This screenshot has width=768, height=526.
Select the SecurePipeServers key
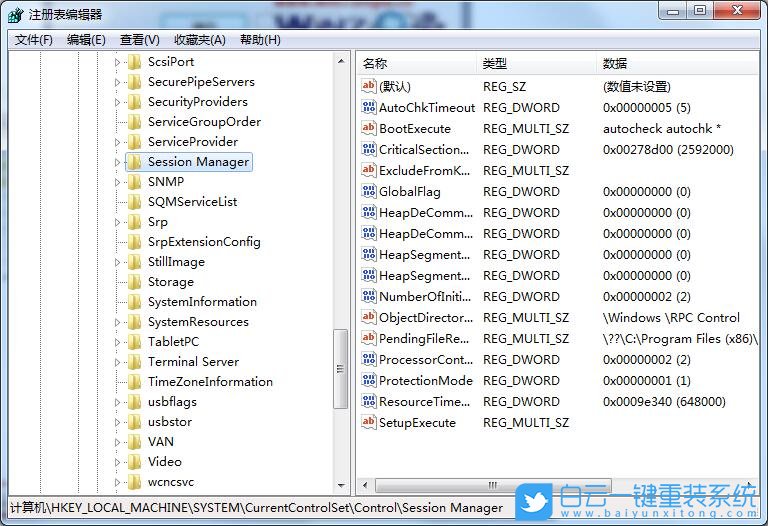201,82
